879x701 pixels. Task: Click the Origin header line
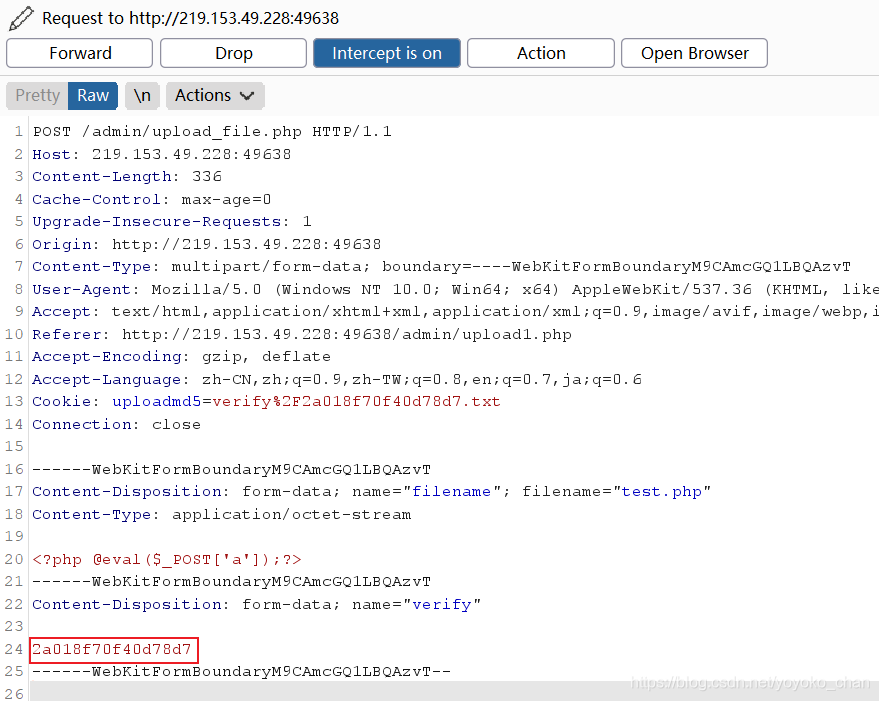tap(207, 245)
